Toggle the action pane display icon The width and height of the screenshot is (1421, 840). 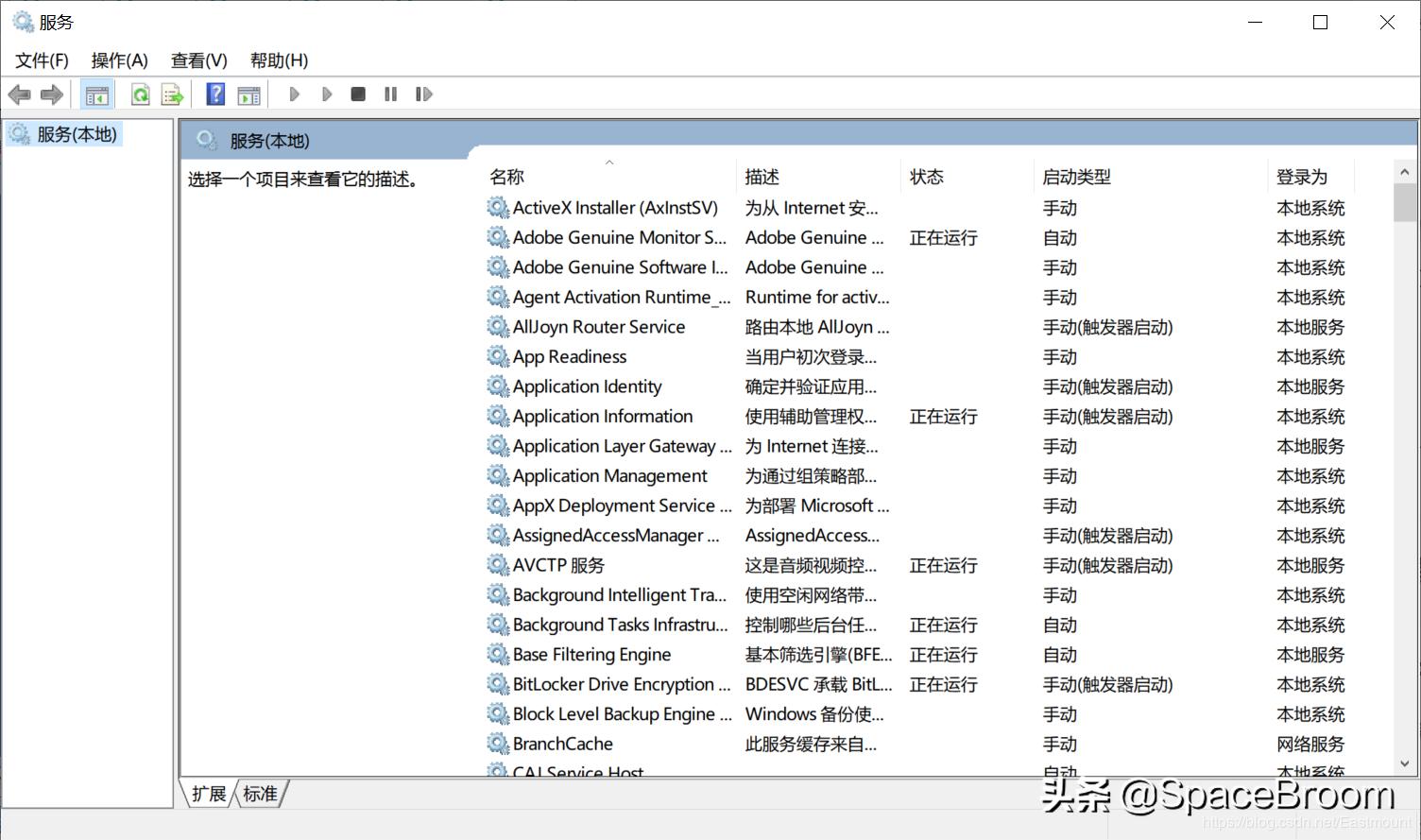pos(248,94)
